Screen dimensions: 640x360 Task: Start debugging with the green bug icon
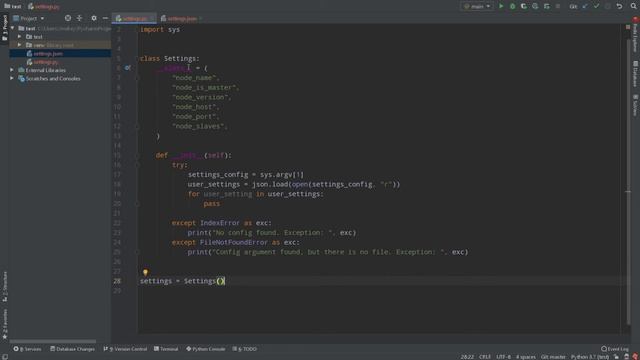[x=512, y=6]
